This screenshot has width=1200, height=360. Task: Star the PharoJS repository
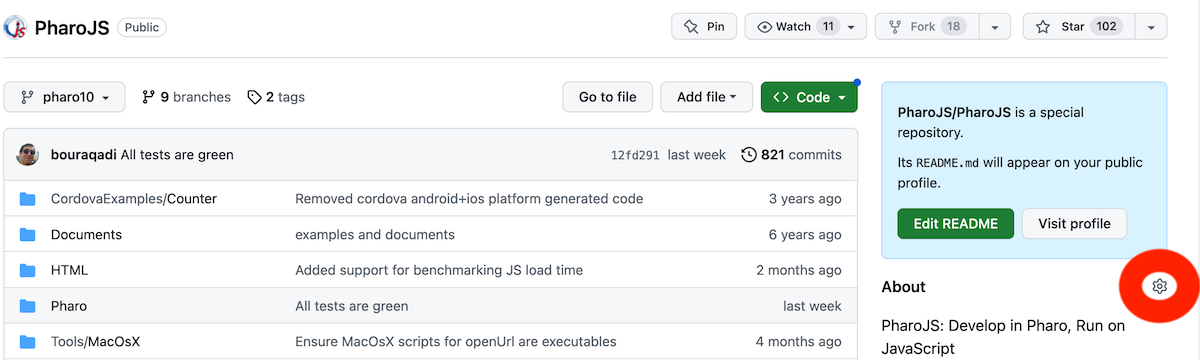click(1079, 27)
